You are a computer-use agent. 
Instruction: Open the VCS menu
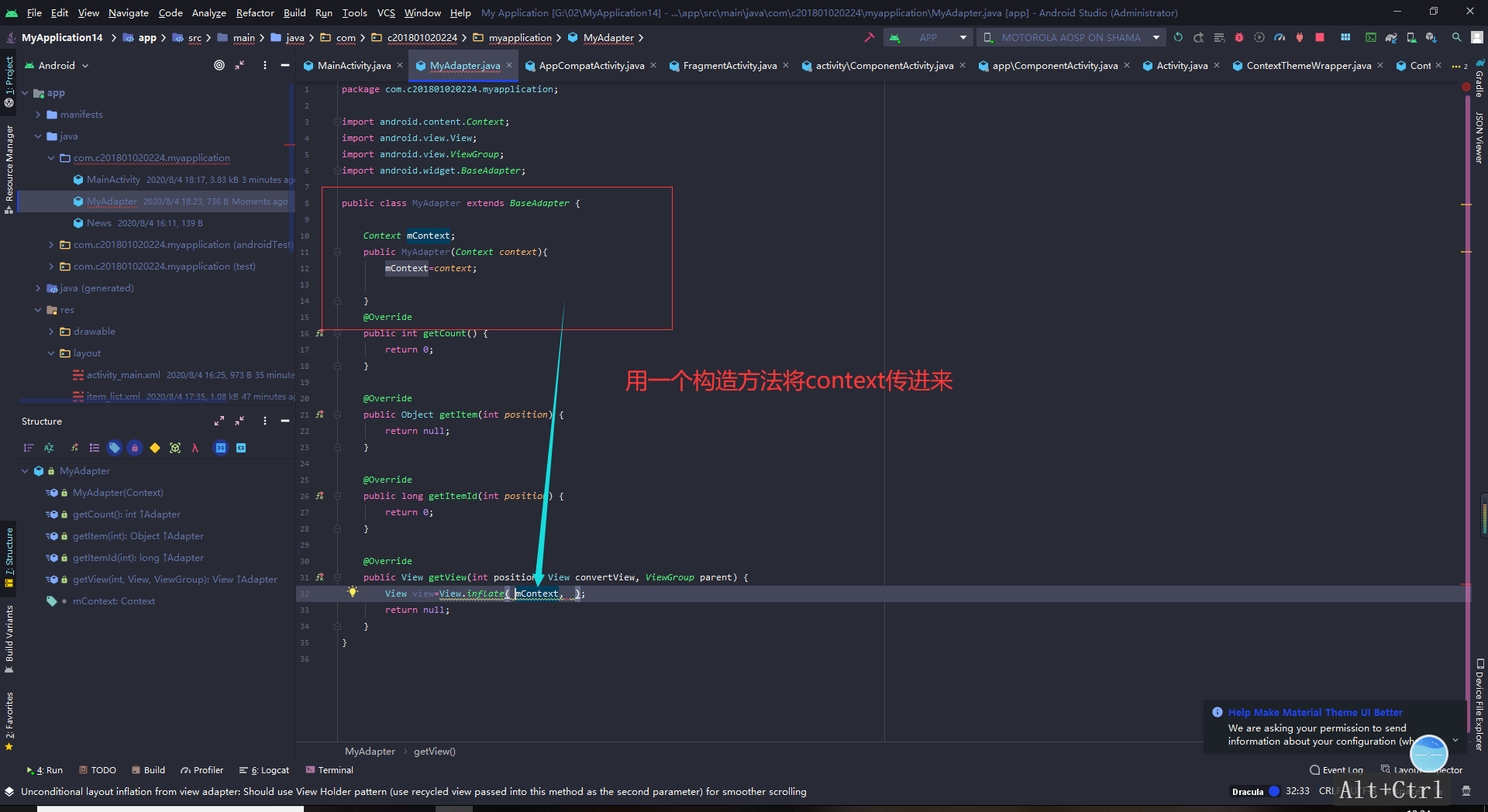(386, 12)
